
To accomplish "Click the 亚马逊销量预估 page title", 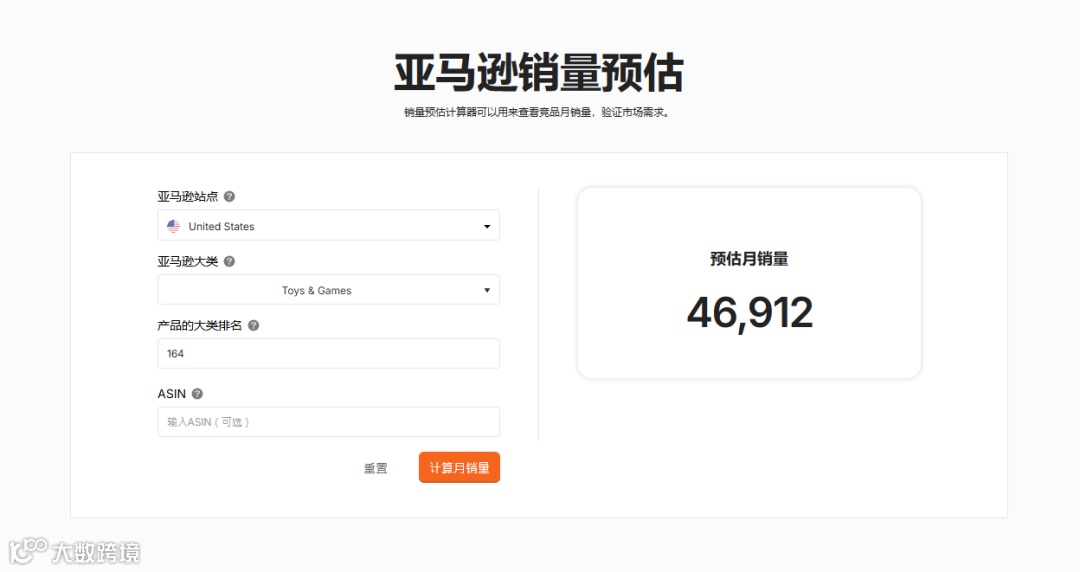I will 539,73.
